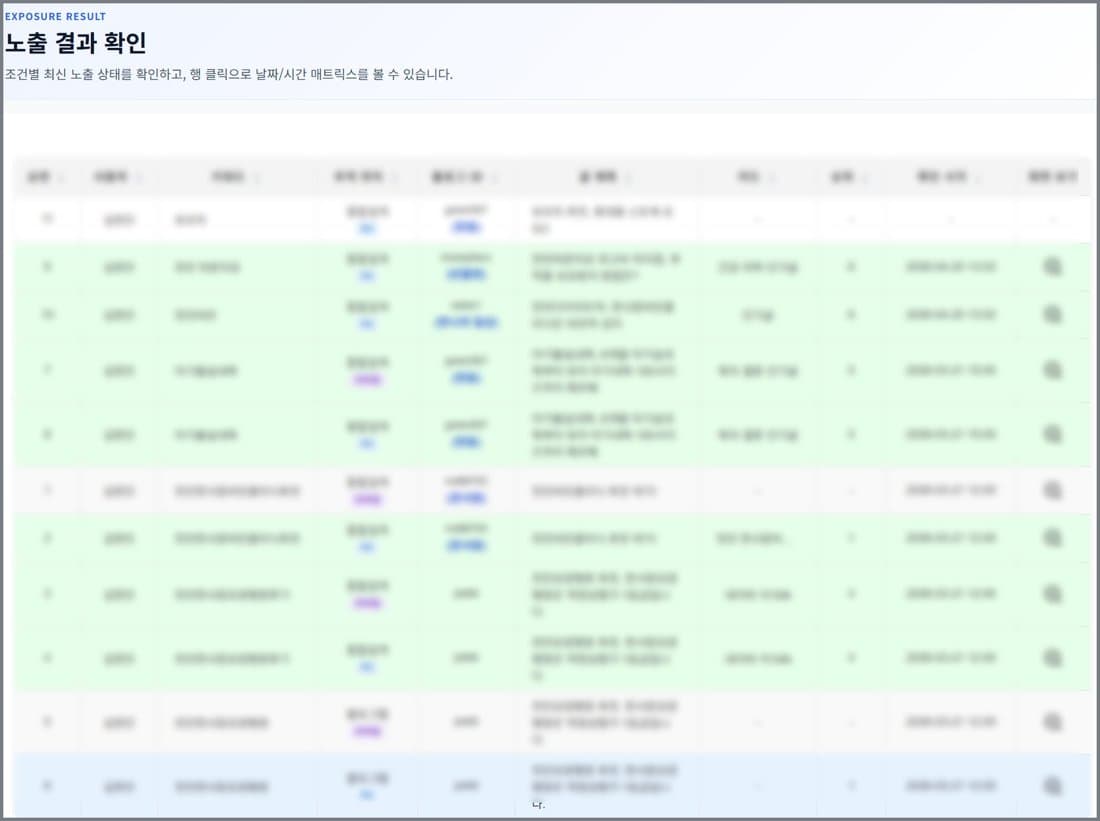Sort by the date-time column header
Image resolution: width=1100 pixels, height=821 pixels.
pos(948,177)
